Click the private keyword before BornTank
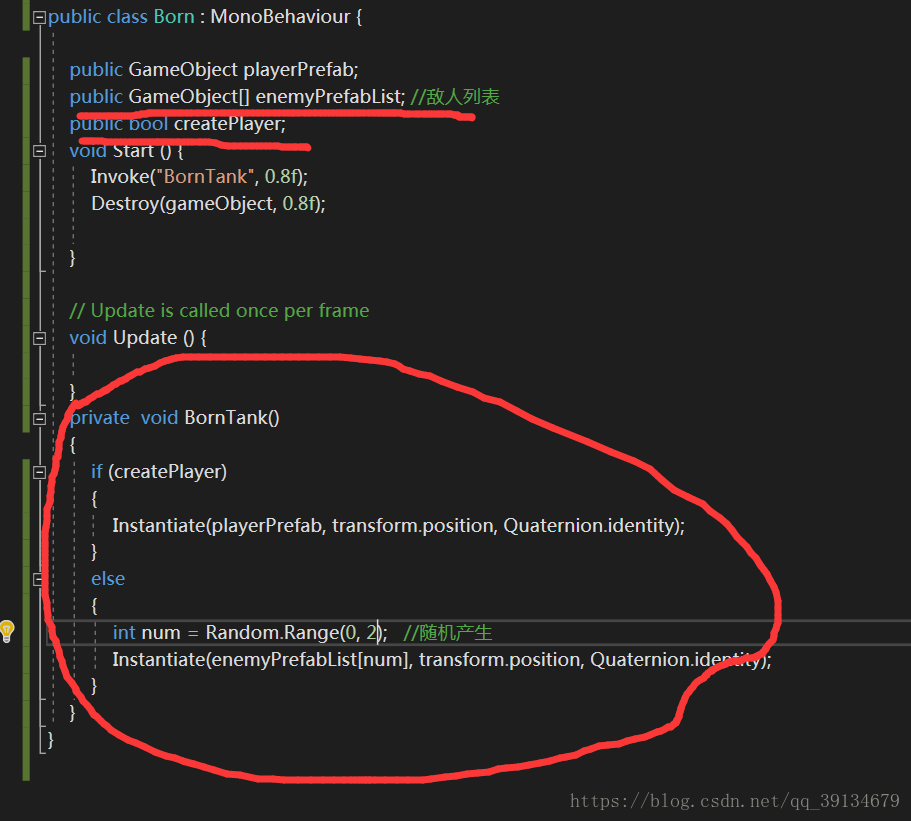This screenshot has height=821, width=911. click(x=99, y=418)
